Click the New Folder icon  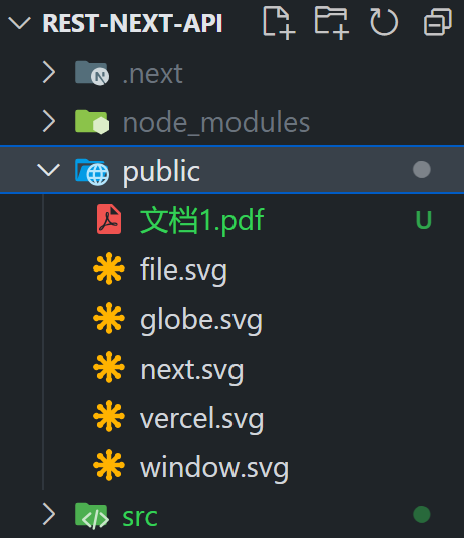332,23
